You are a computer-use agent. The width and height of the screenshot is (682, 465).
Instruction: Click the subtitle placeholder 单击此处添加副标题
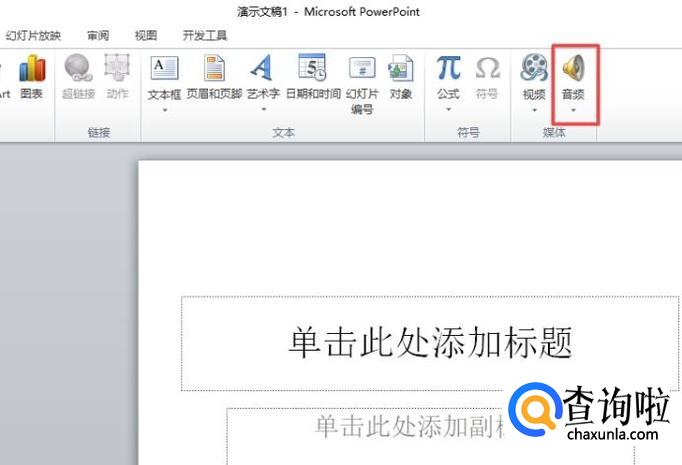pos(430,436)
